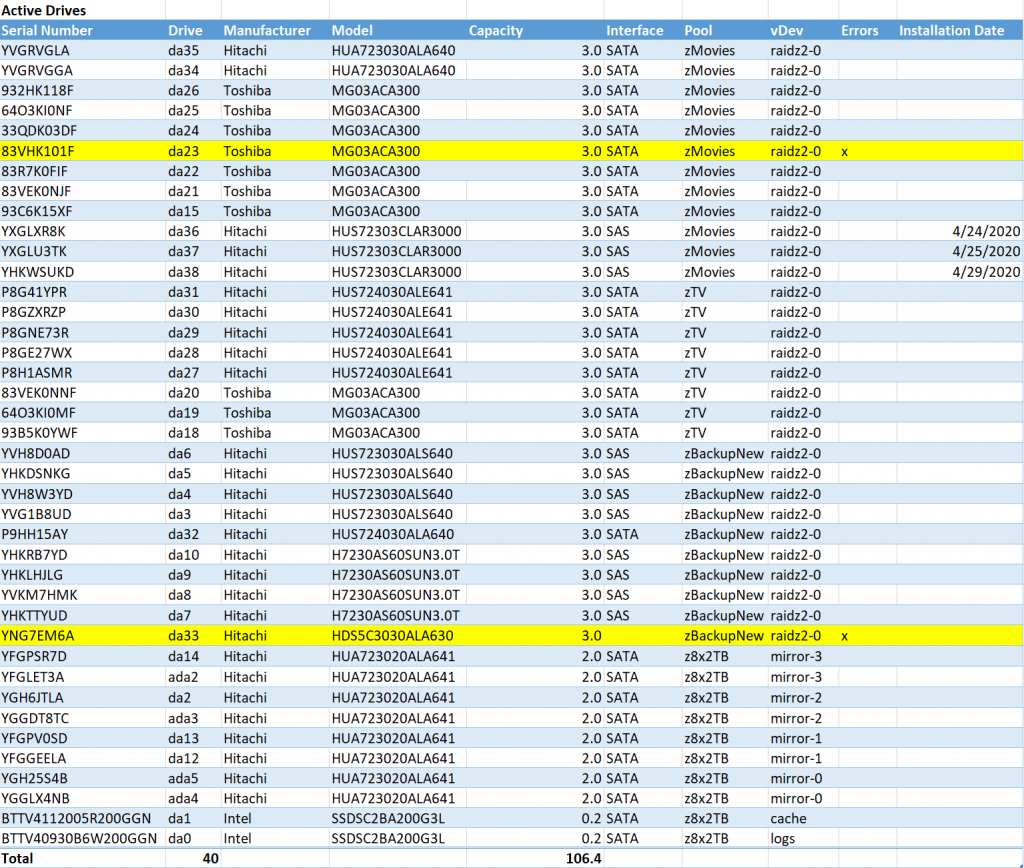Click drive cell ada3
This screenshot has height=868, width=1024.
click(183, 718)
